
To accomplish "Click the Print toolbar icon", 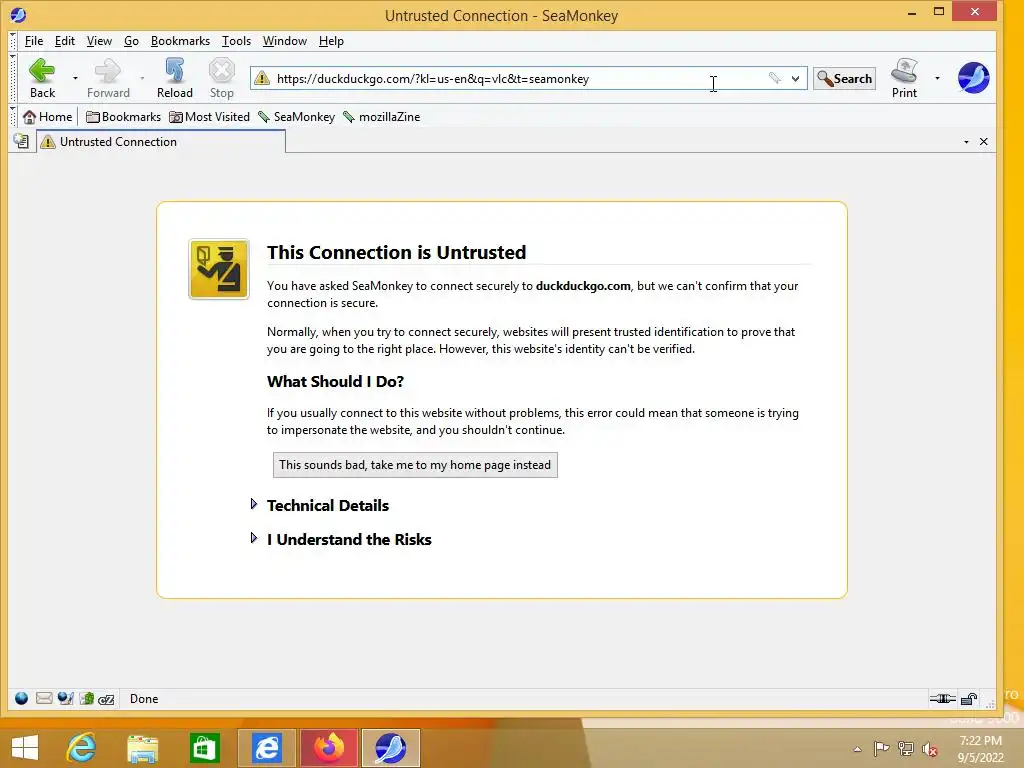I will click(x=904, y=78).
